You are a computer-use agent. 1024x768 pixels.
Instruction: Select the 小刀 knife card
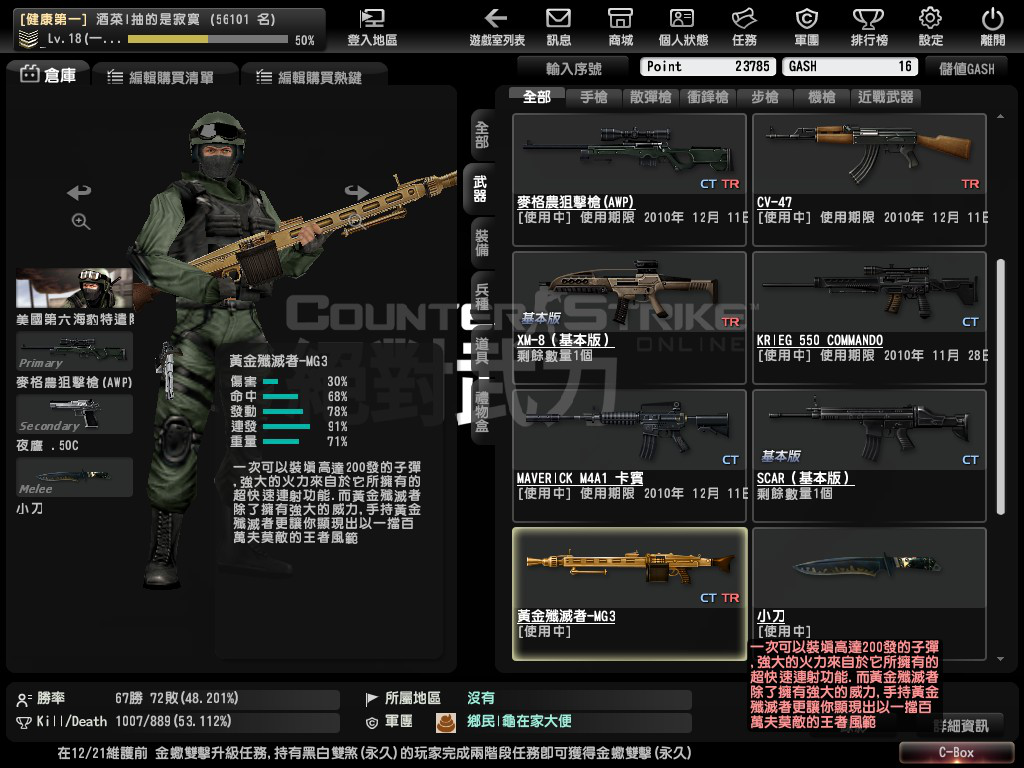(869, 594)
